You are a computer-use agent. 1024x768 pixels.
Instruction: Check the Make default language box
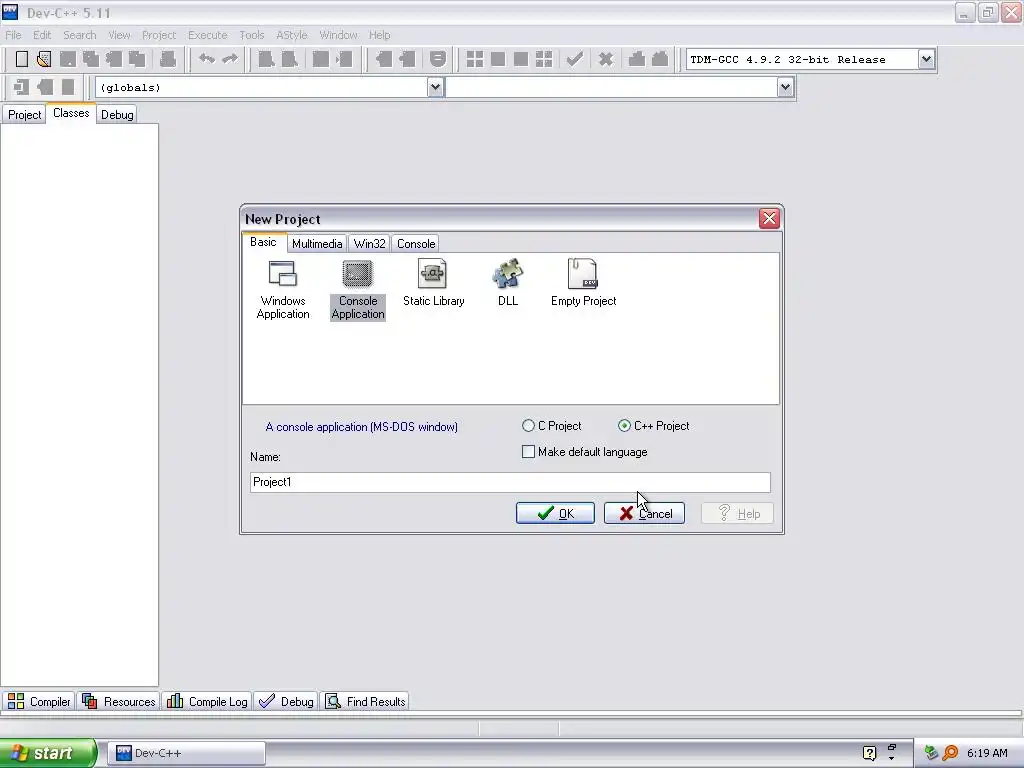tap(528, 452)
